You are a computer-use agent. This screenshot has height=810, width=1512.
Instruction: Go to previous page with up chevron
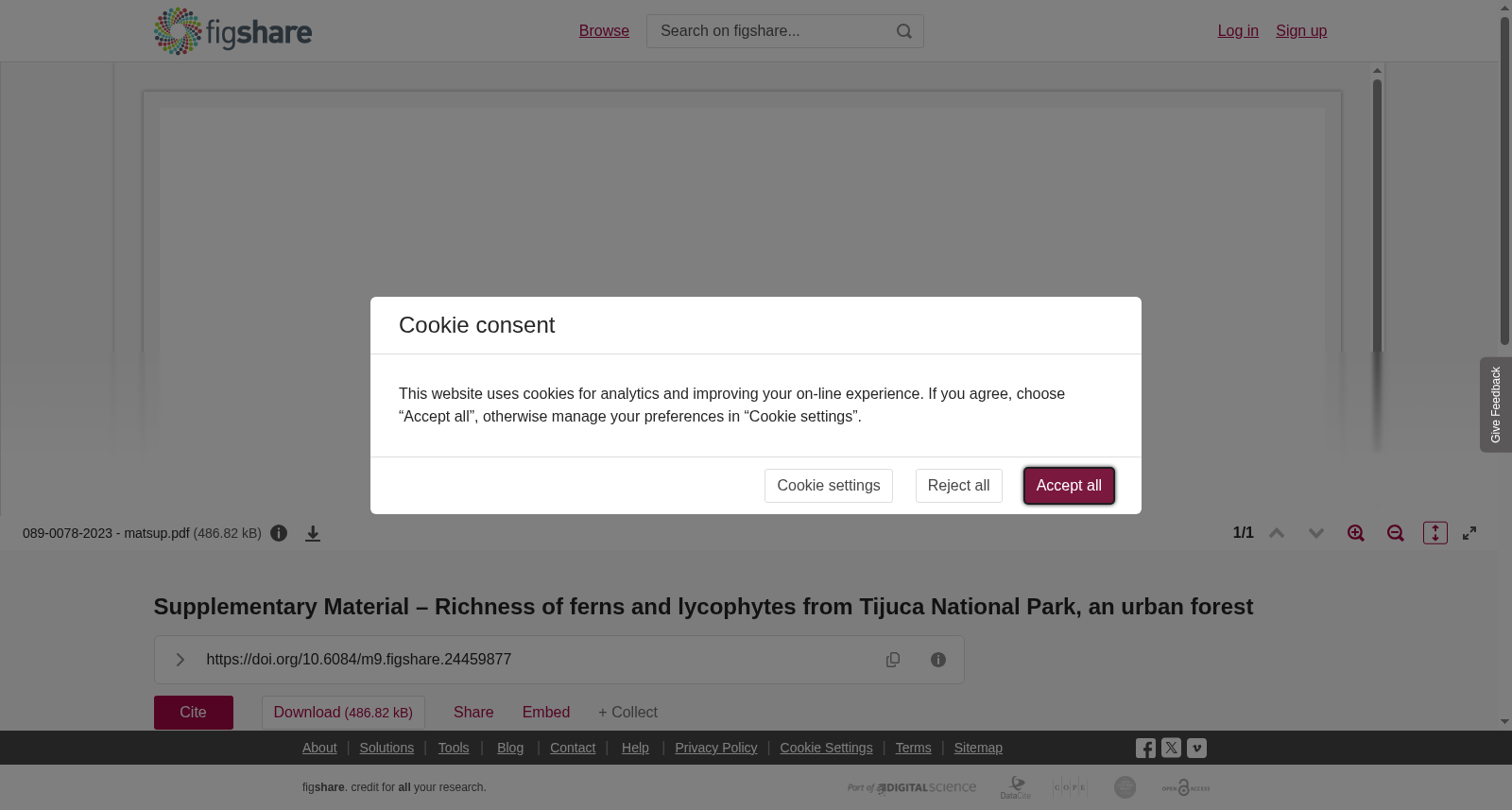click(1277, 533)
